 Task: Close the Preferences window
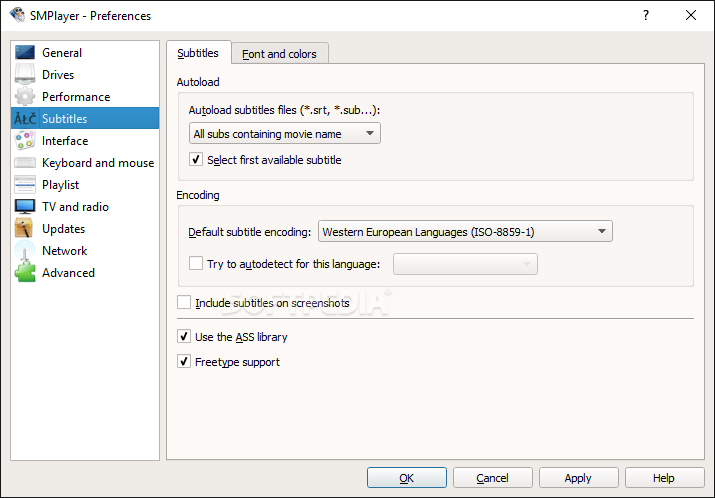[x=691, y=15]
